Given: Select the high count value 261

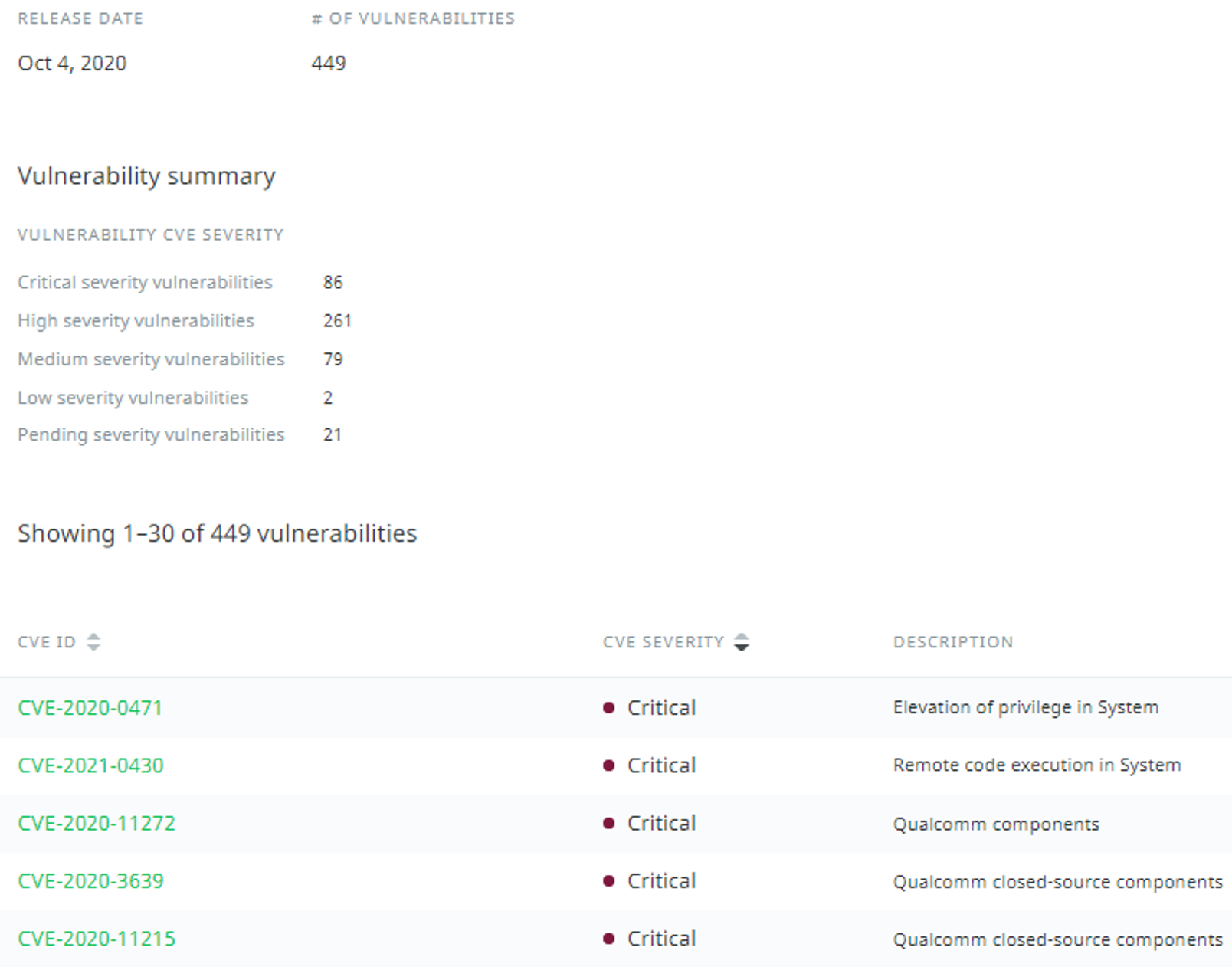Looking at the screenshot, I should [x=337, y=321].
